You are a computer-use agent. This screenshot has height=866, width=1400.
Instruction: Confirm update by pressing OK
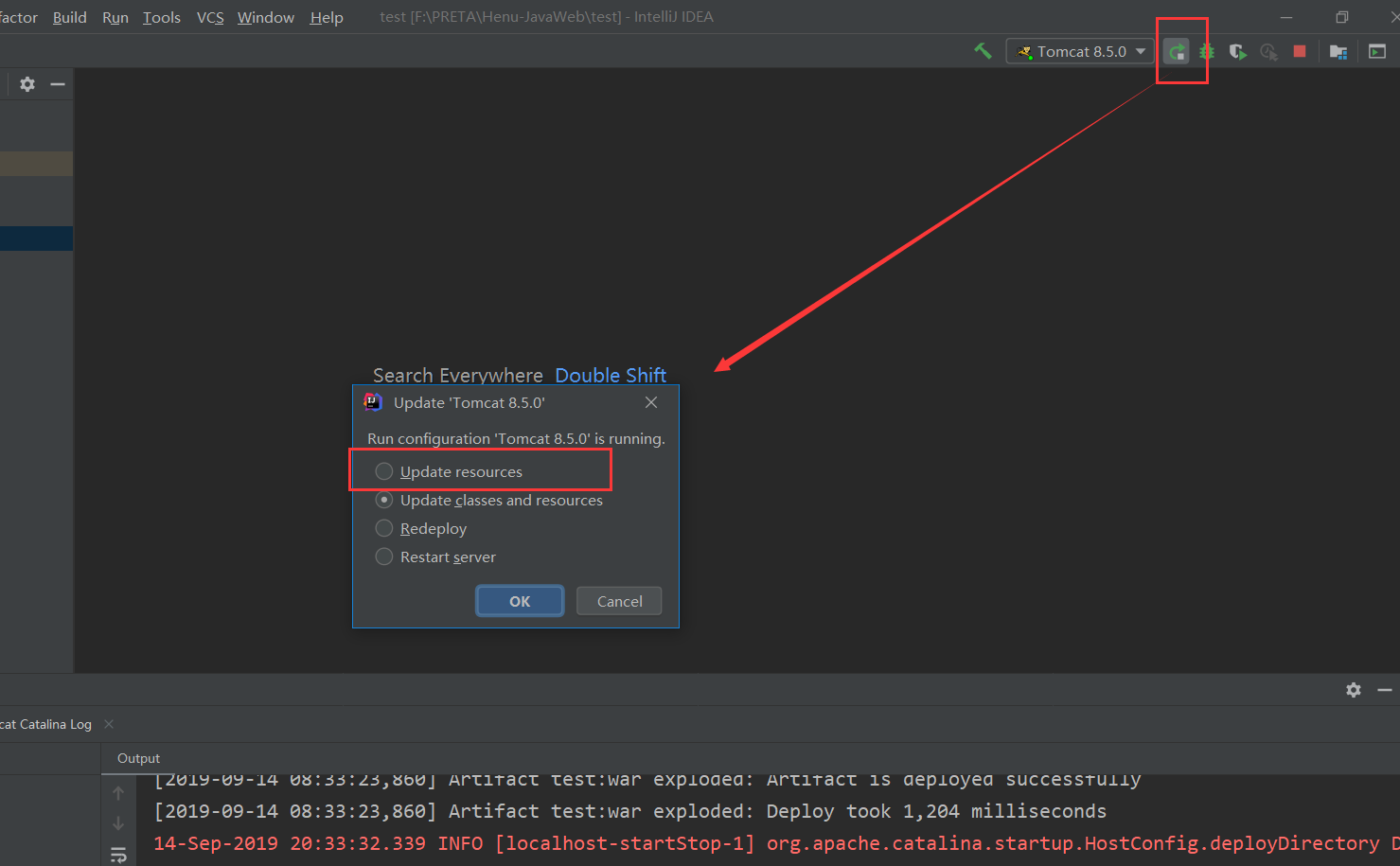point(519,600)
